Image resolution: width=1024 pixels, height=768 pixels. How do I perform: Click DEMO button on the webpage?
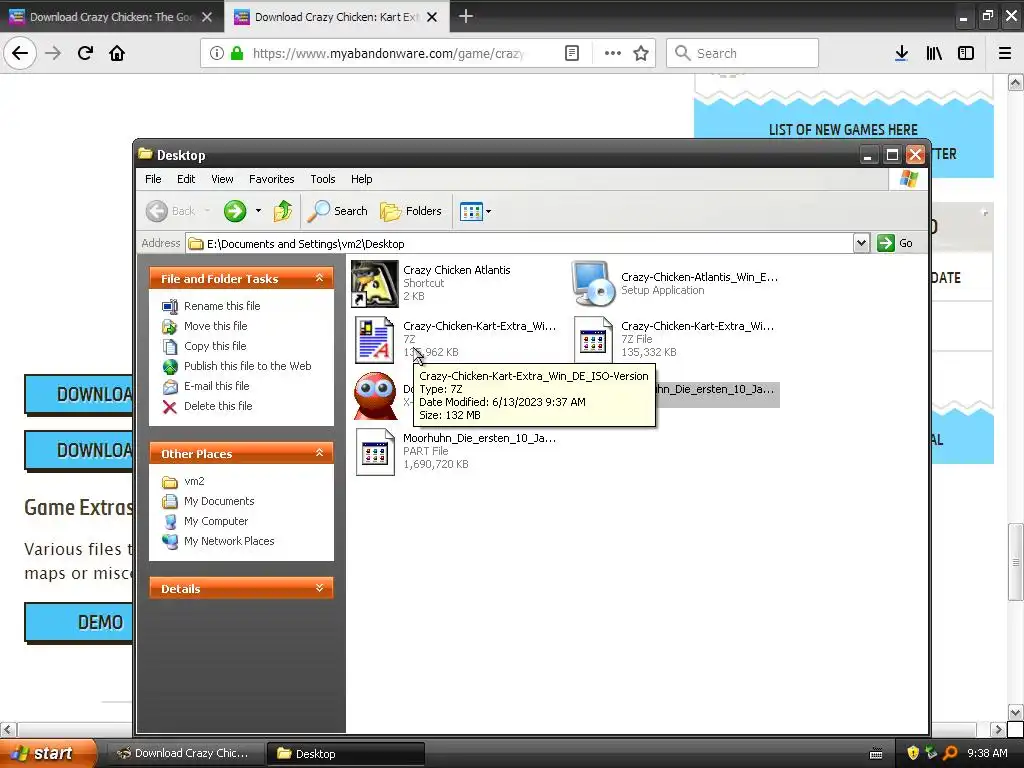tap(78, 622)
